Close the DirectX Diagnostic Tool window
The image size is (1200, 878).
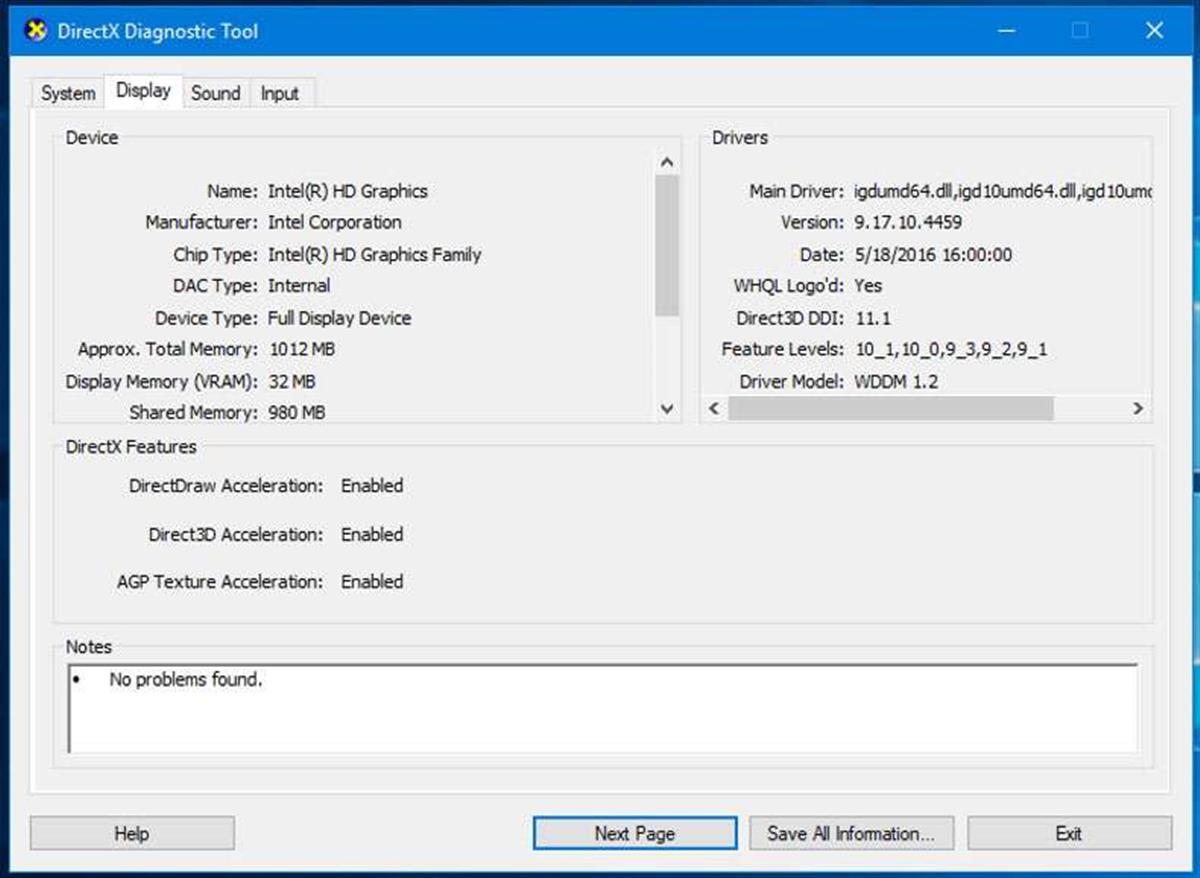tap(1154, 31)
